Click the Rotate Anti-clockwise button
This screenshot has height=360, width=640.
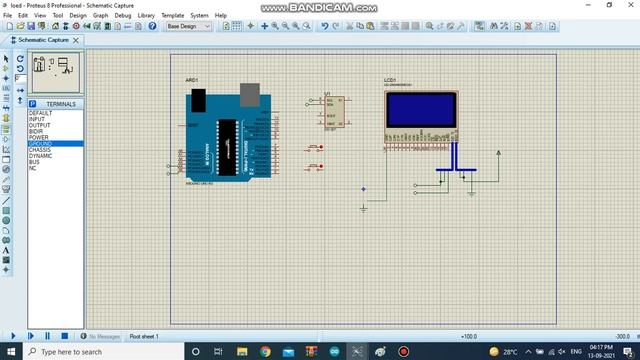20,69
